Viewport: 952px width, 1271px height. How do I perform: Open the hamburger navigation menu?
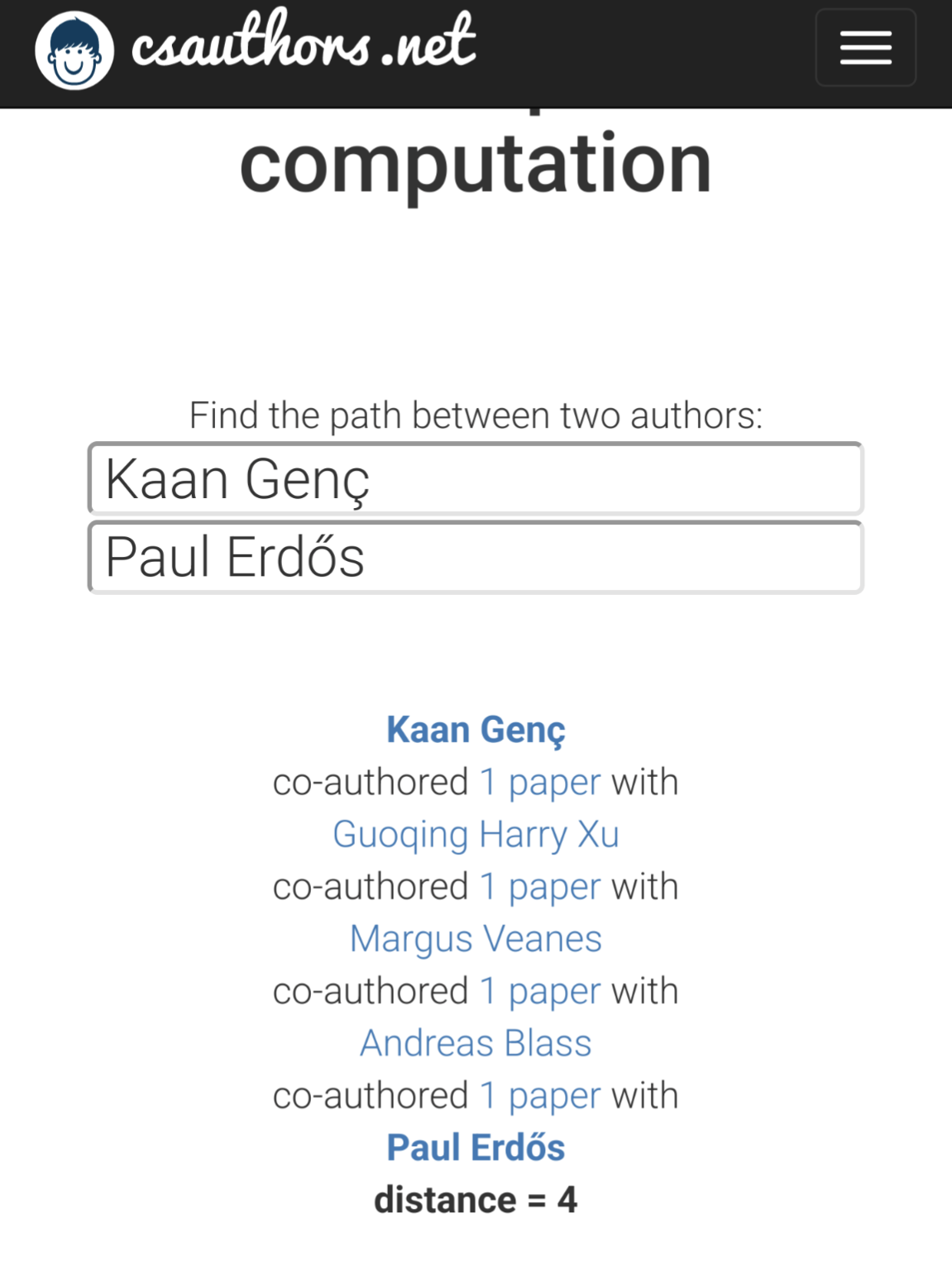(x=865, y=47)
